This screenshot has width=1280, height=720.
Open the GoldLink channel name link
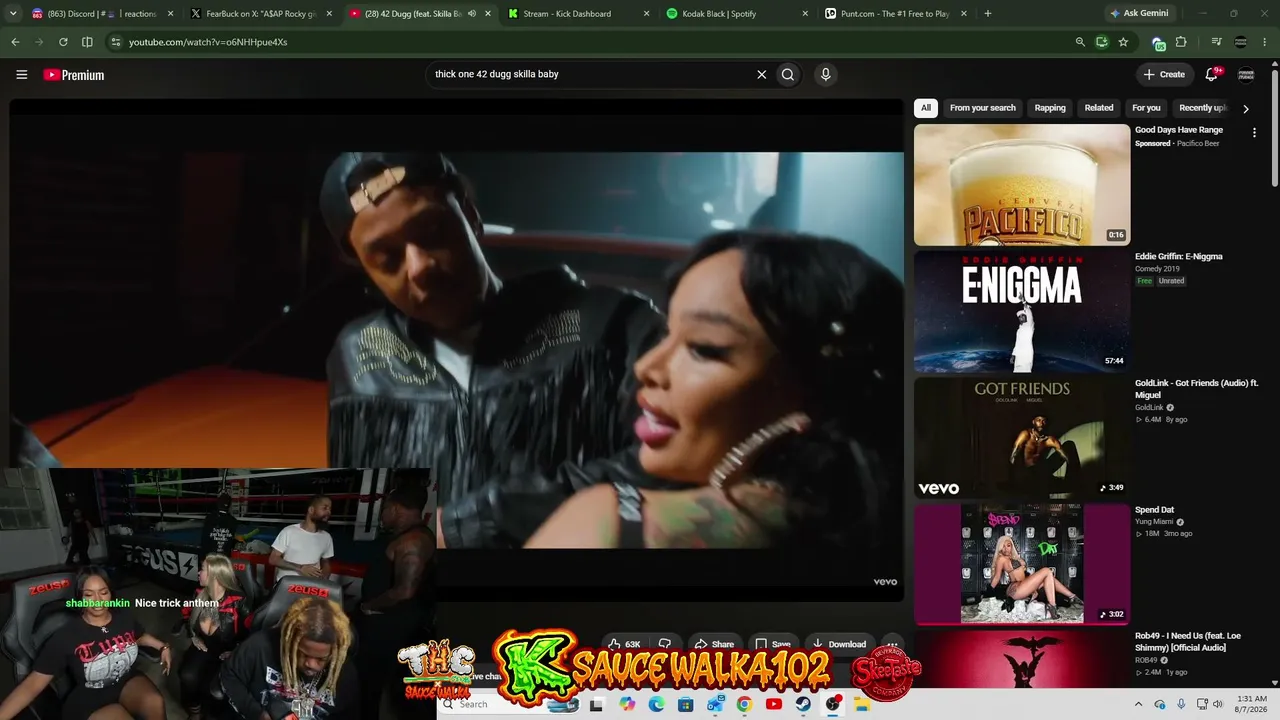(1149, 408)
